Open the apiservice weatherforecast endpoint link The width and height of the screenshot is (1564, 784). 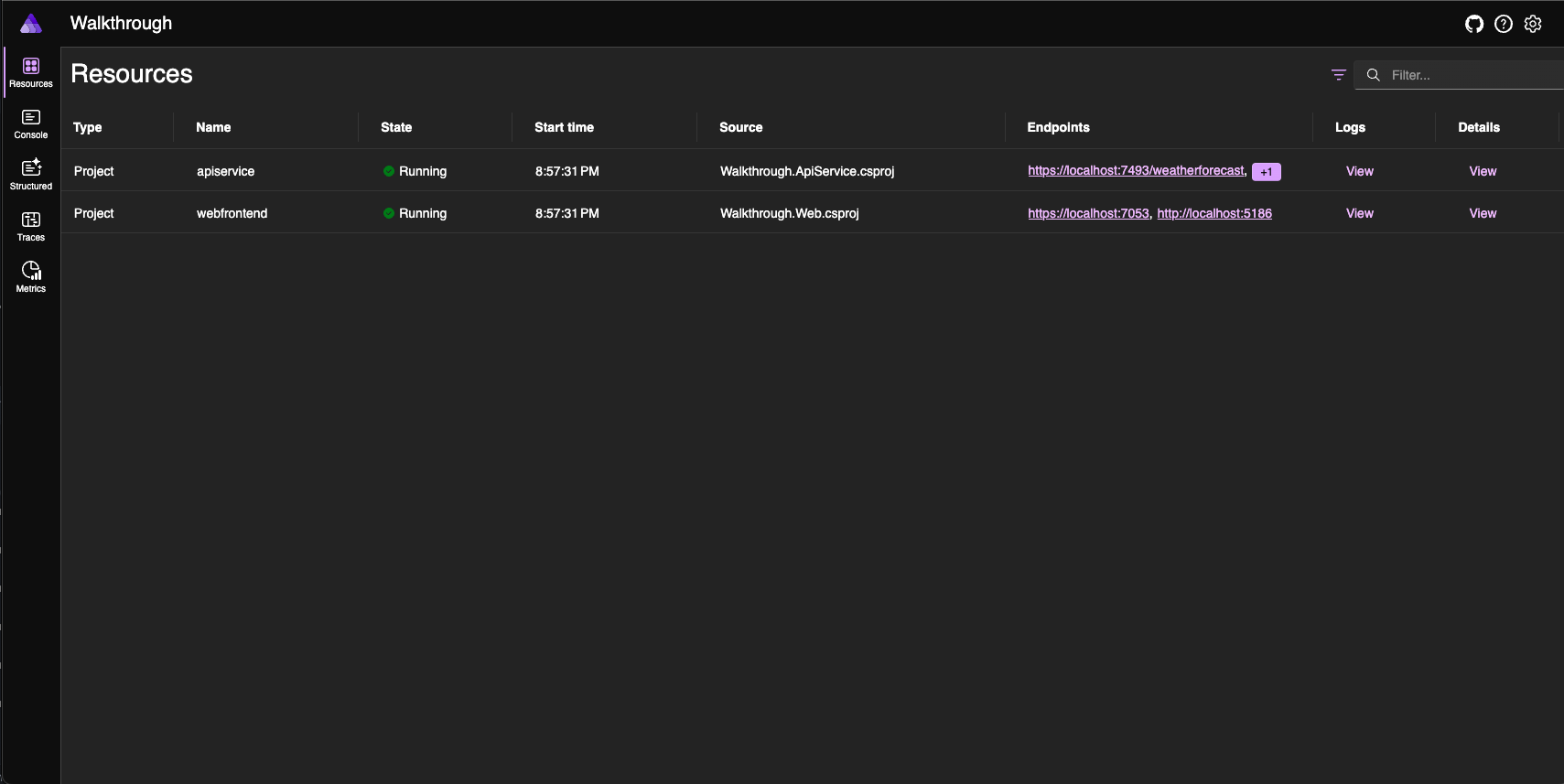(x=1136, y=171)
